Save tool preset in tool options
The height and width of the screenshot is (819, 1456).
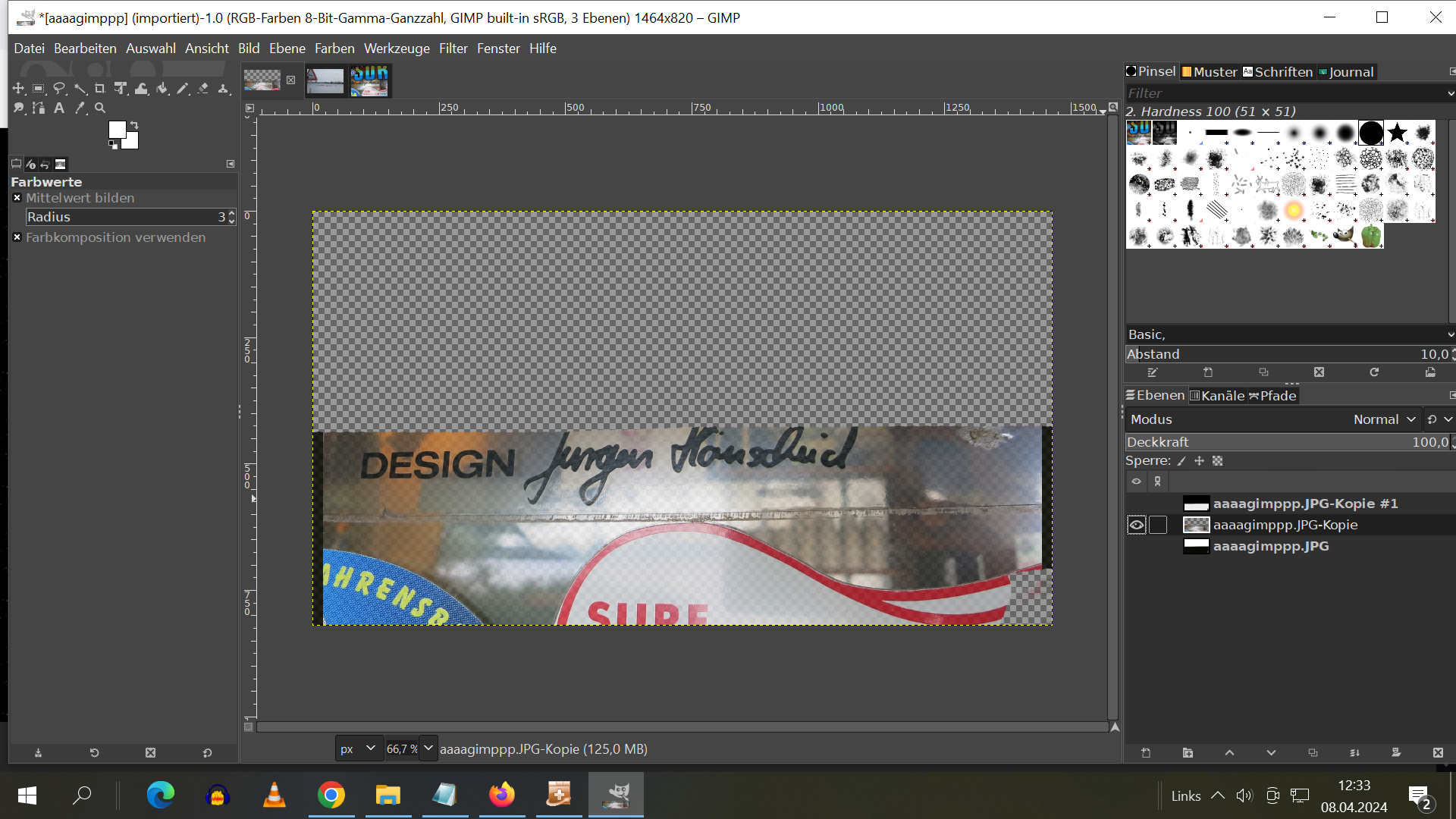(x=38, y=753)
